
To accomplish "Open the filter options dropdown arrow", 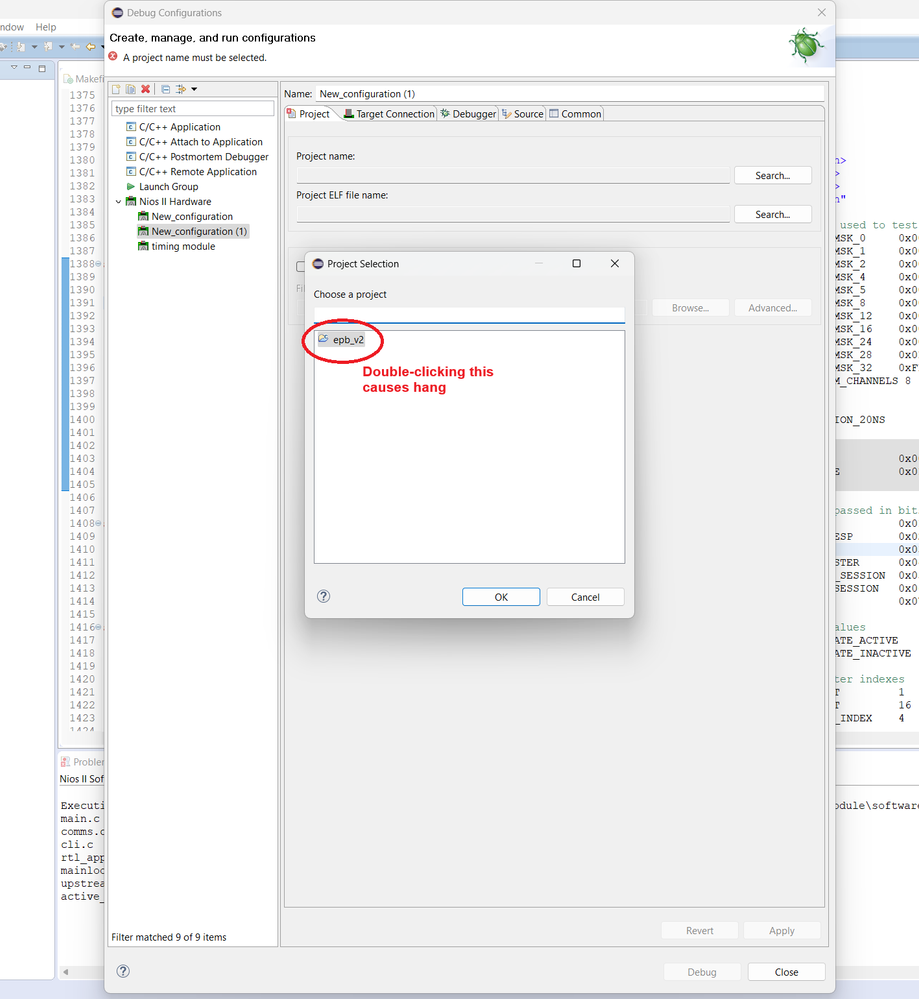I will 194,89.
